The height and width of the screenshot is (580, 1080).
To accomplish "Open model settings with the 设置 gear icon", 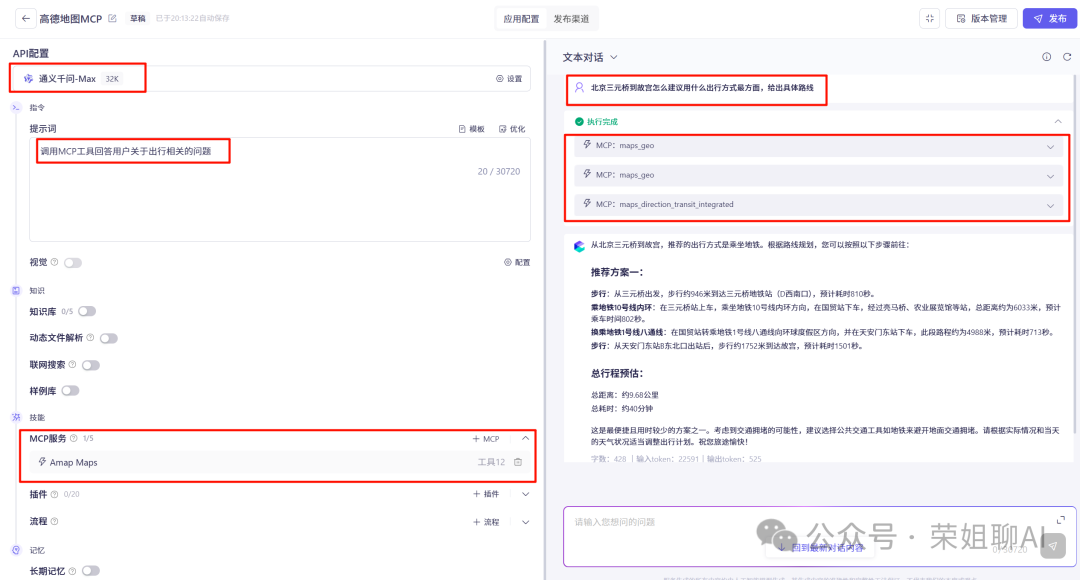I will (x=501, y=79).
